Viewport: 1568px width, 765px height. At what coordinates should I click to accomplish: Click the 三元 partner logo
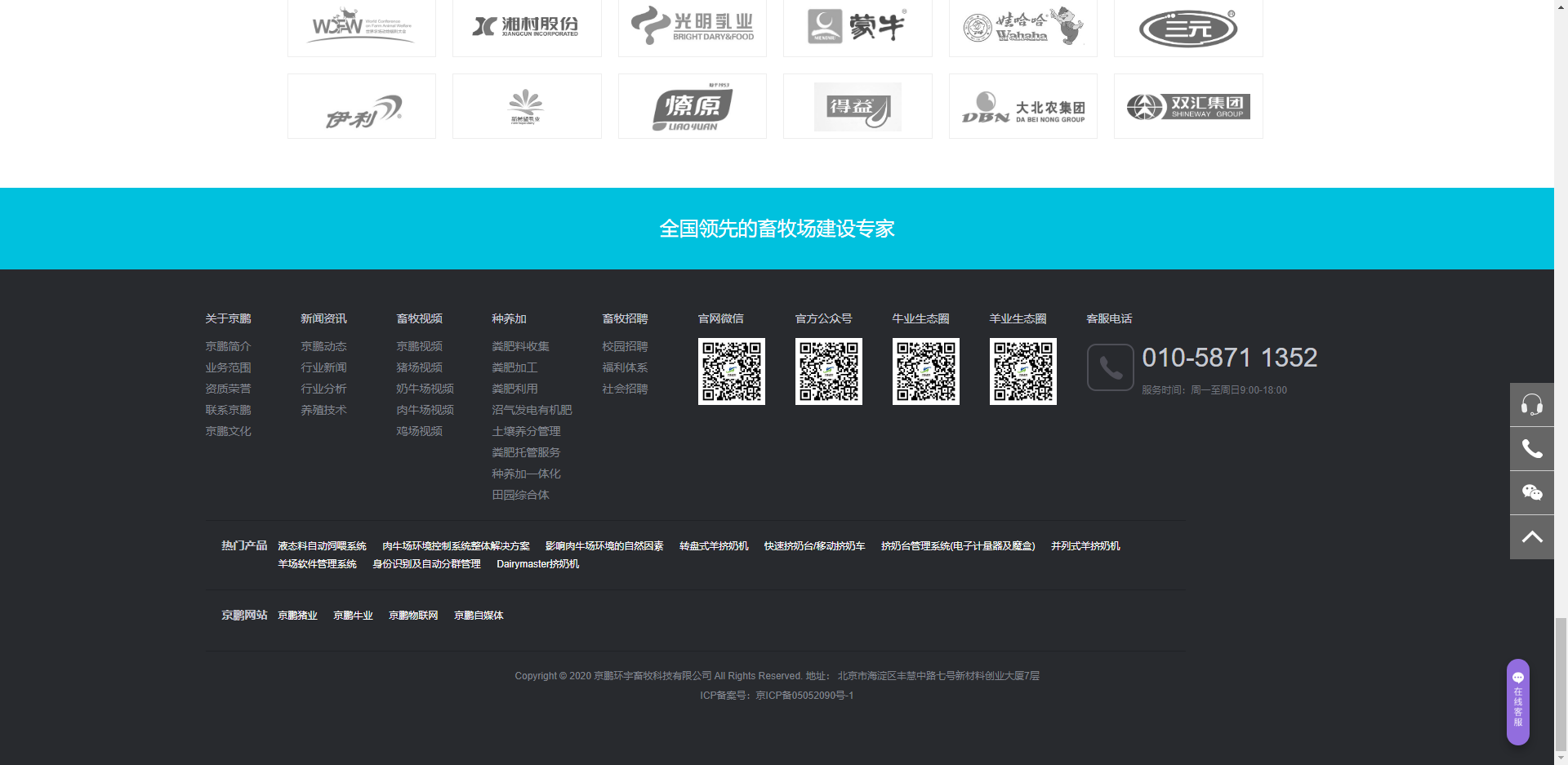tap(1188, 27)
